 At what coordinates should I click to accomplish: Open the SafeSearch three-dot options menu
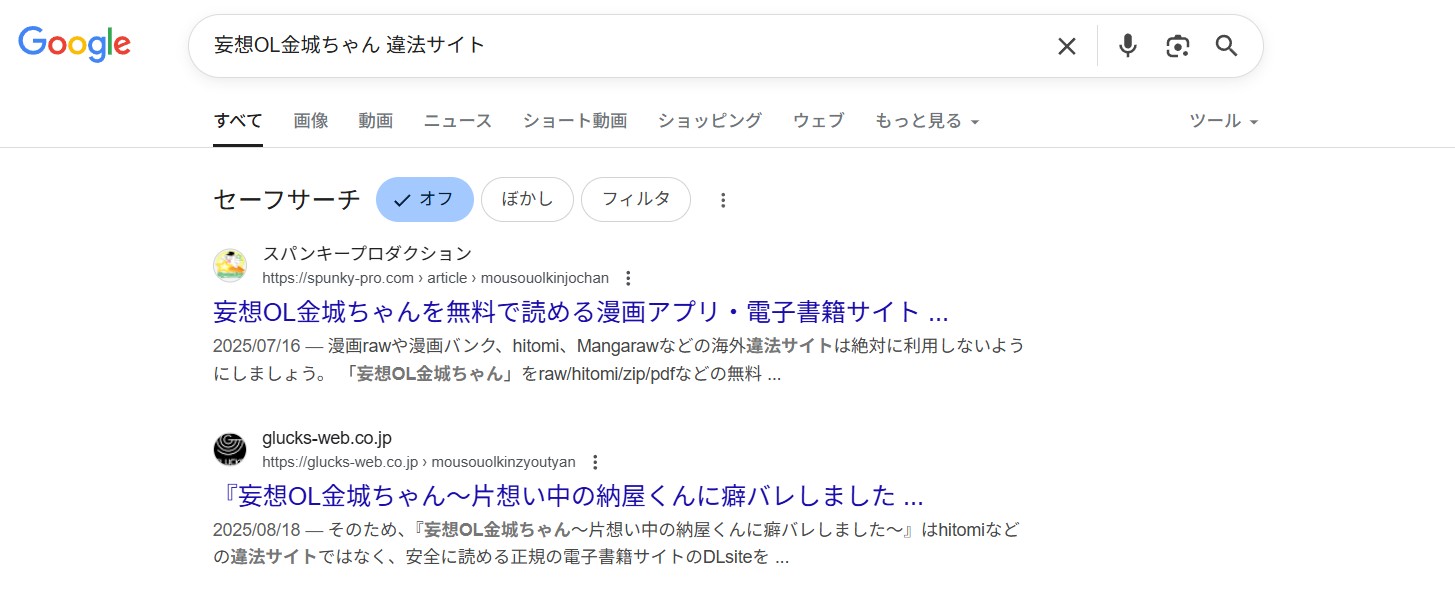pyautogui.click(x=722, y=200)
